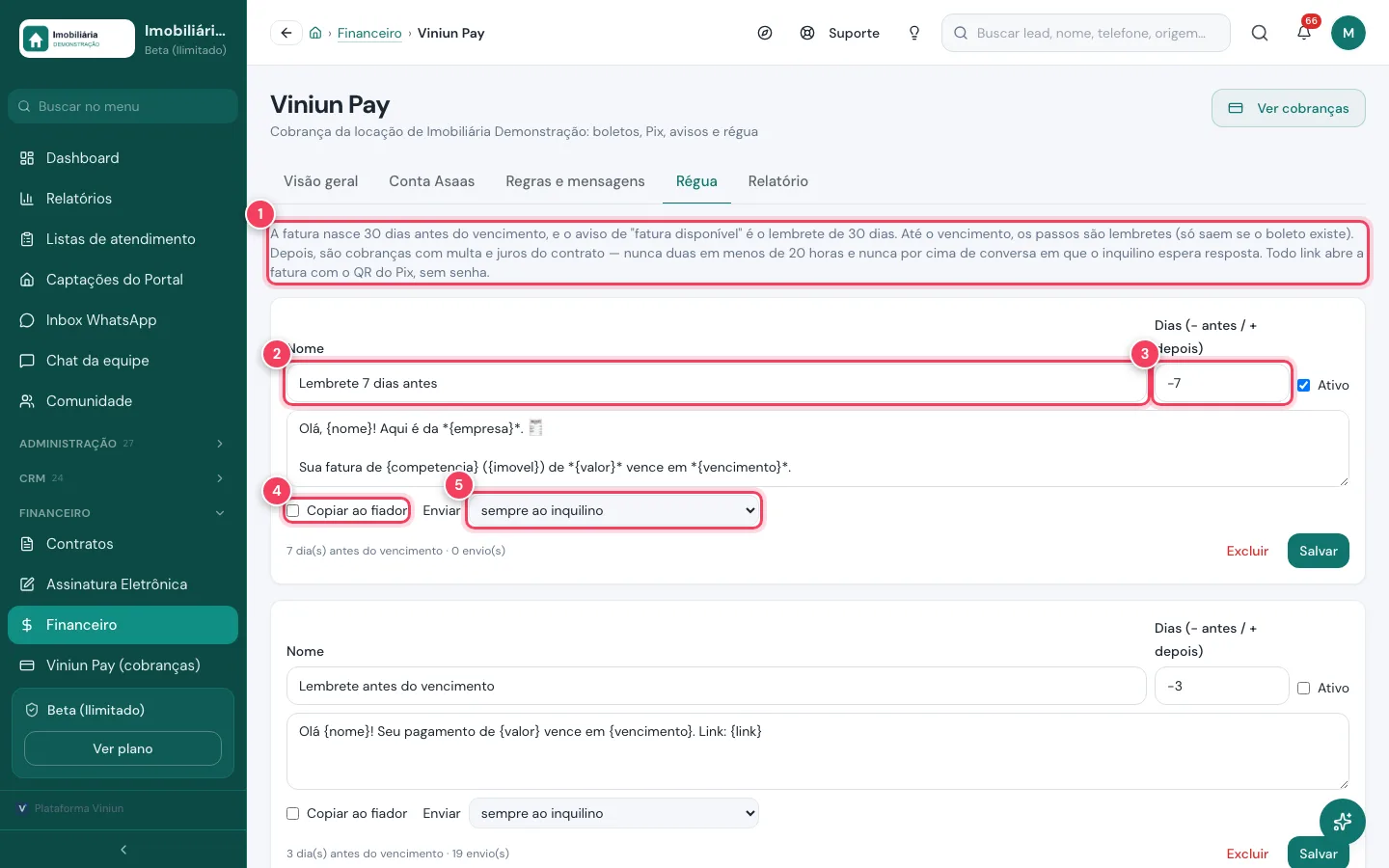Image resolution: width=1389 pixels, height=868 pixels.
Task: Save the Lembrete 7 dias antes rule
Action: click(1319, 551)
